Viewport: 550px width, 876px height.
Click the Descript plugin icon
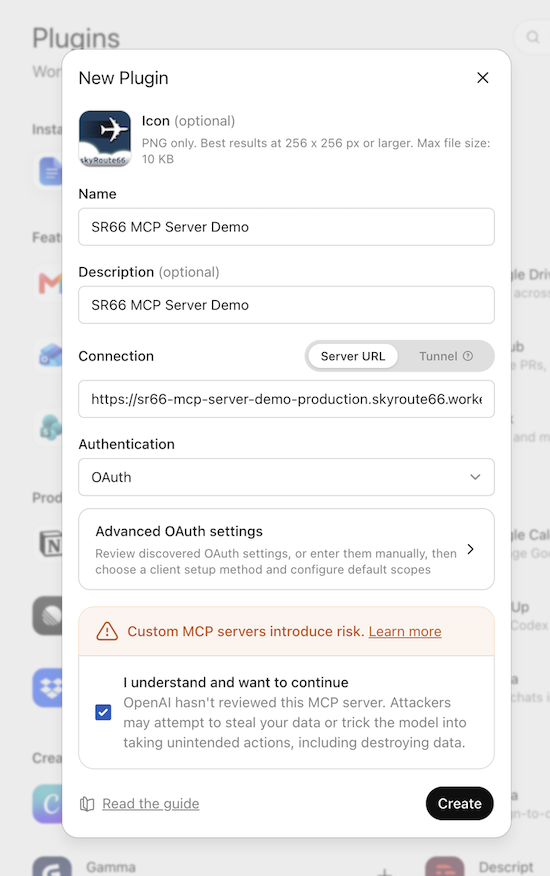coord(445,867)
